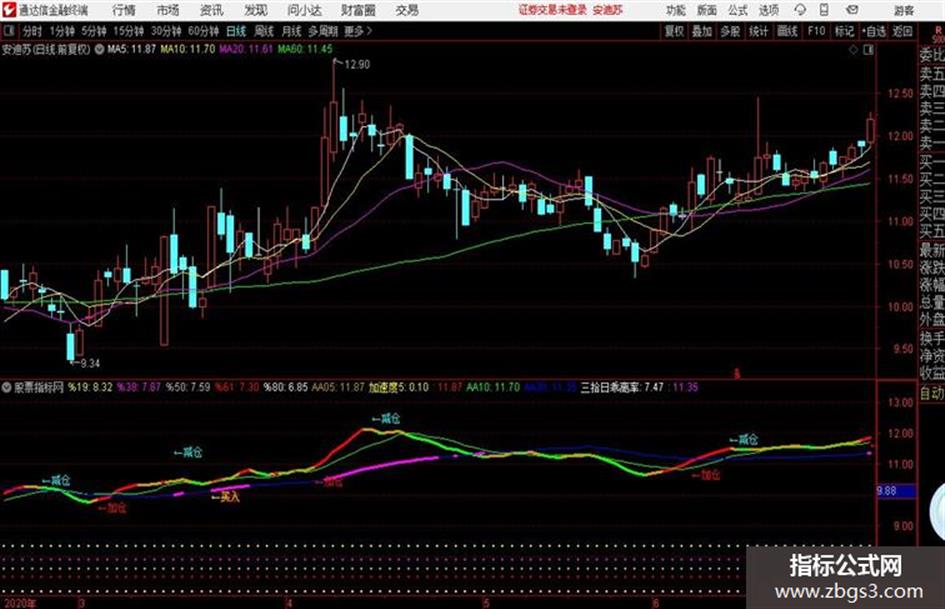This screenshot has width=945, height=609.
Task: Expand the 更多 periods chevron
Action: click(358, 31)
